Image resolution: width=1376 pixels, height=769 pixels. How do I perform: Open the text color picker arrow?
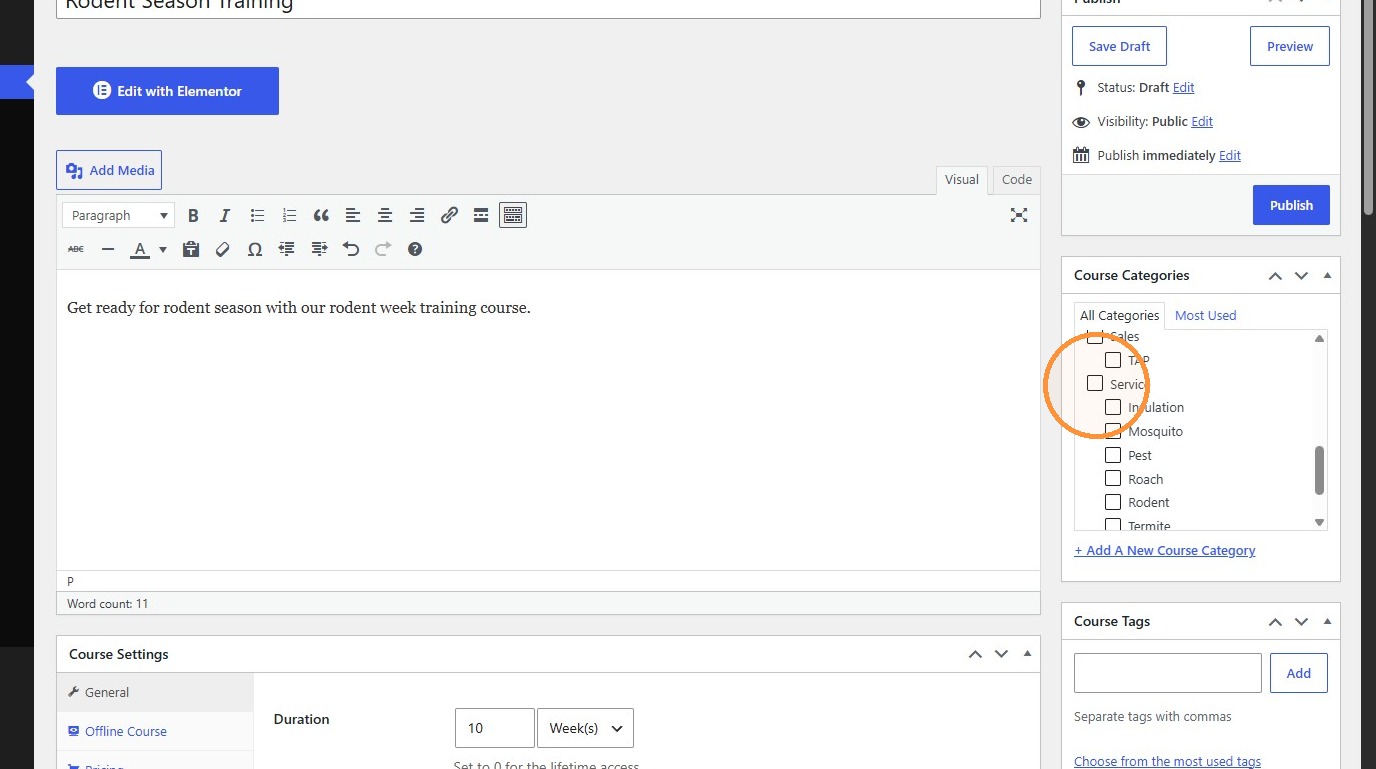click(x=163, y=249)
